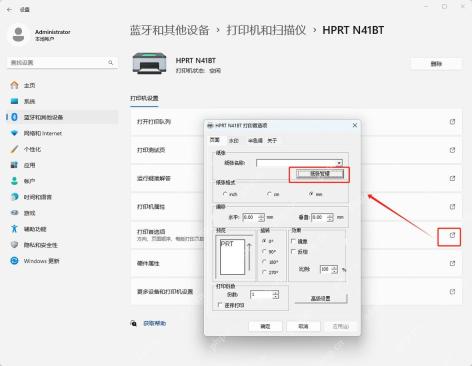Select the 180° rotation radio button
The height and width of the screenshot is (366, 472).
264,262
